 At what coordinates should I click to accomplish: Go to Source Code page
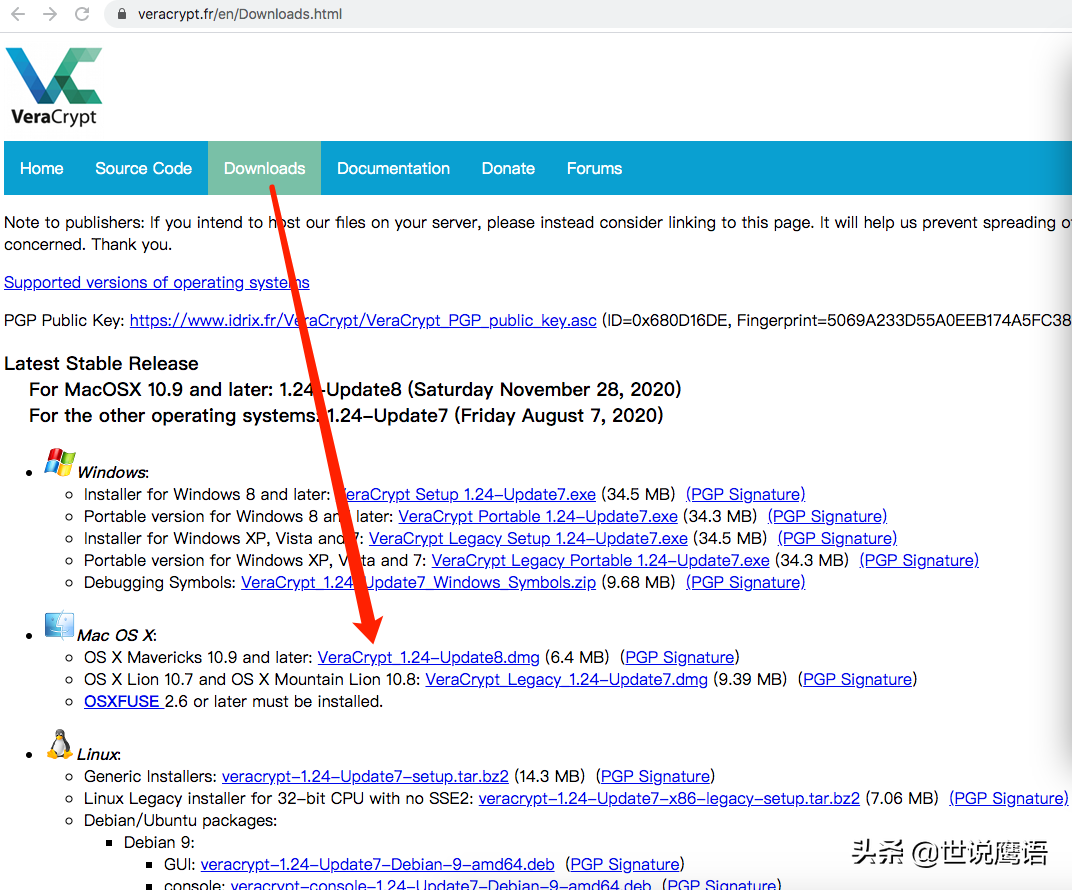pyautogui.click(x=143, y=168)
